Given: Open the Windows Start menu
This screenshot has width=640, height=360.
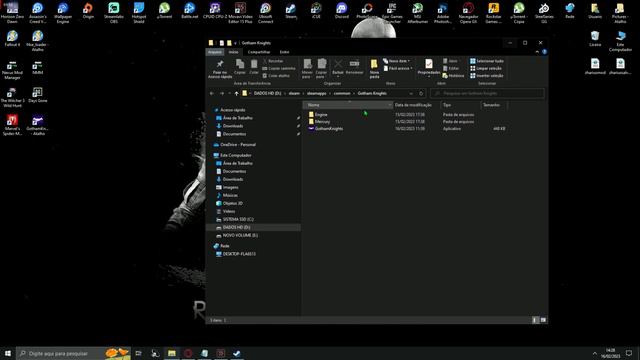Looking at the screenshot, I should pos(8,353).
